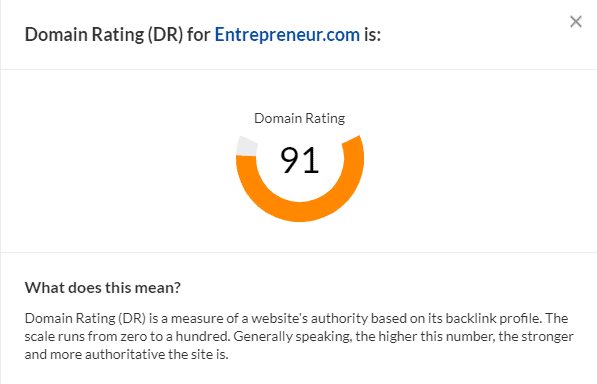Click the word 'measure' in the description
597x384 pixels.
click(197, 318)
